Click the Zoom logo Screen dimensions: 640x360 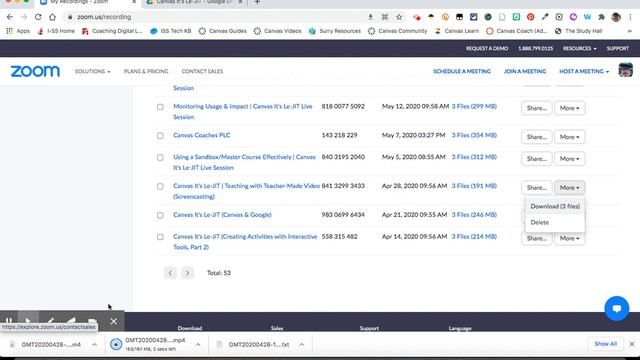pos(35,71)
